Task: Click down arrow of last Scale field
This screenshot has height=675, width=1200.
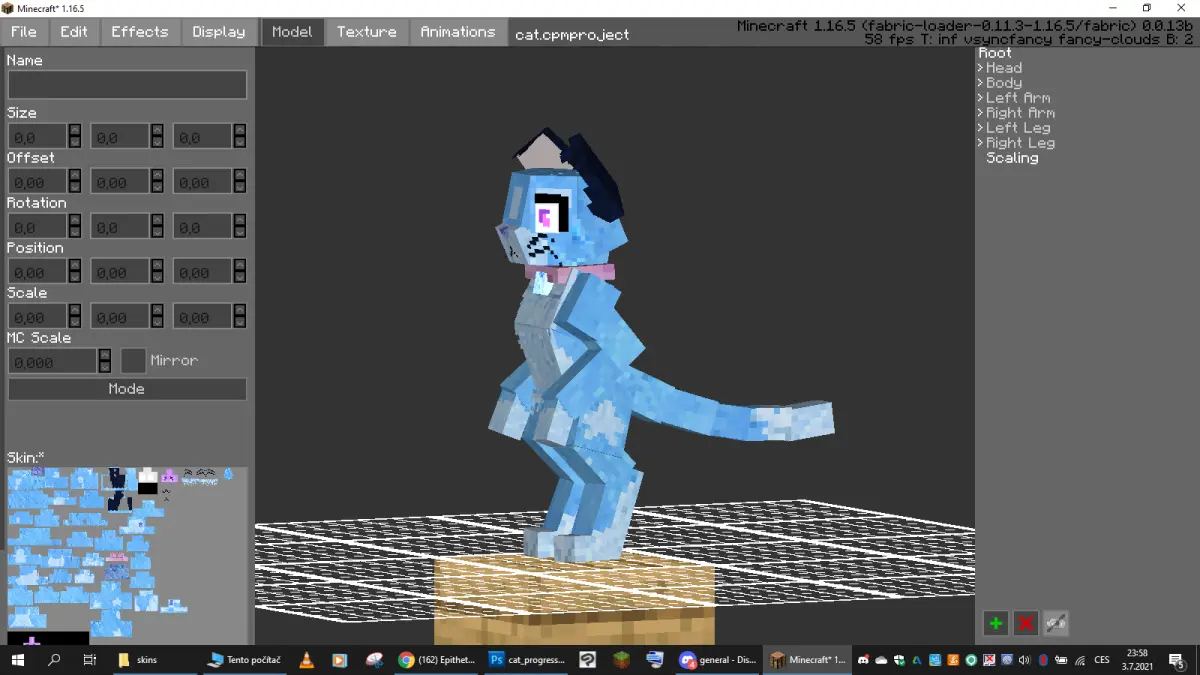Action: click(x=239, y=323)
